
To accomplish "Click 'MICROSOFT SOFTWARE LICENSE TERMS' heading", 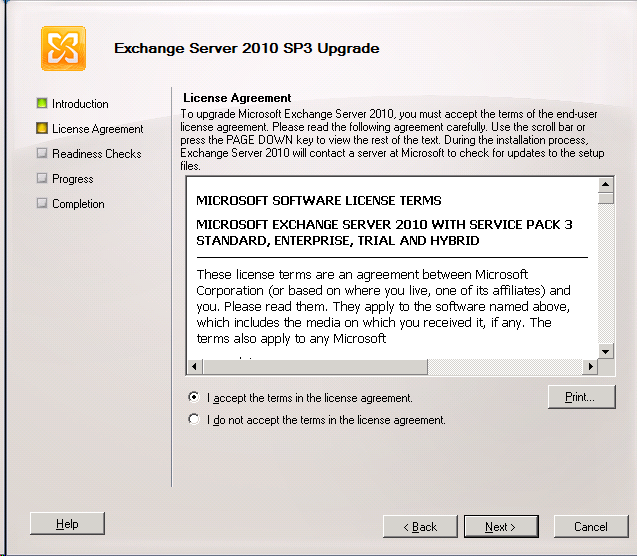I will click(x=318, y=201).
